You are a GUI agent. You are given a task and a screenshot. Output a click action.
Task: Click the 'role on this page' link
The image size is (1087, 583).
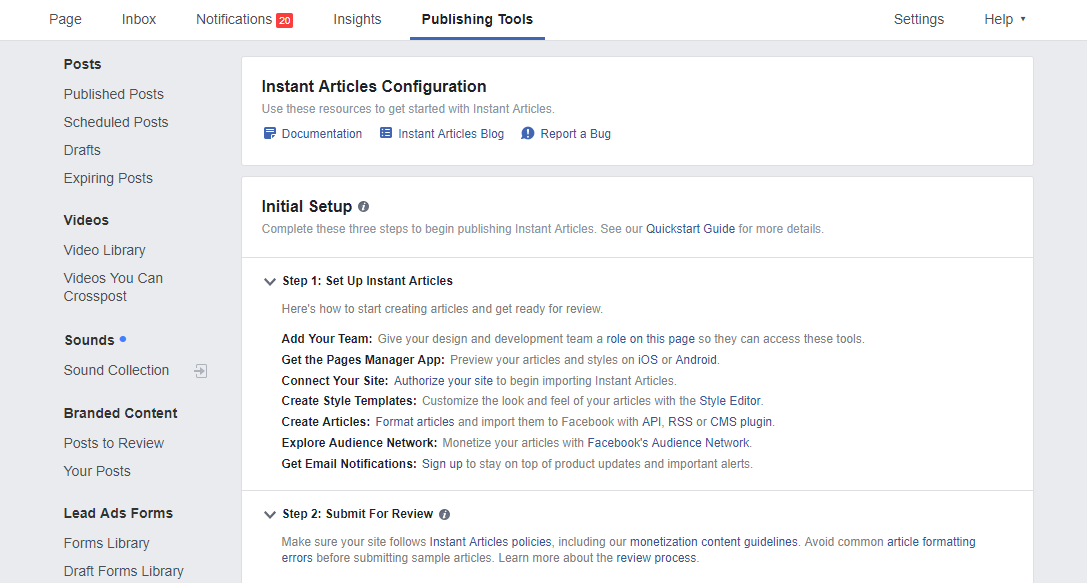[x=650, y=339]
